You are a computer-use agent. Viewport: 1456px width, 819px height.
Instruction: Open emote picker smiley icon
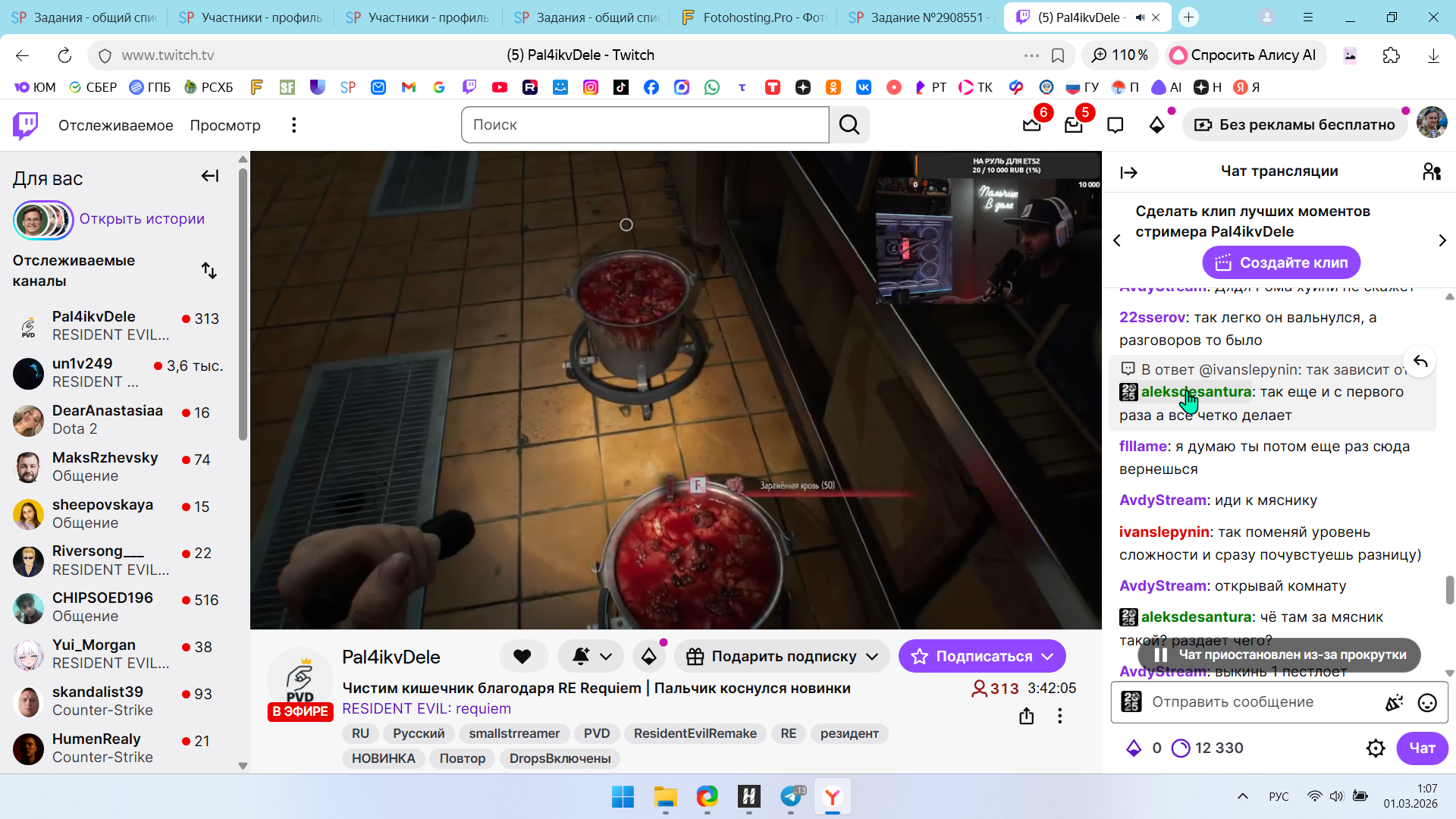(x=1427, y=703)
